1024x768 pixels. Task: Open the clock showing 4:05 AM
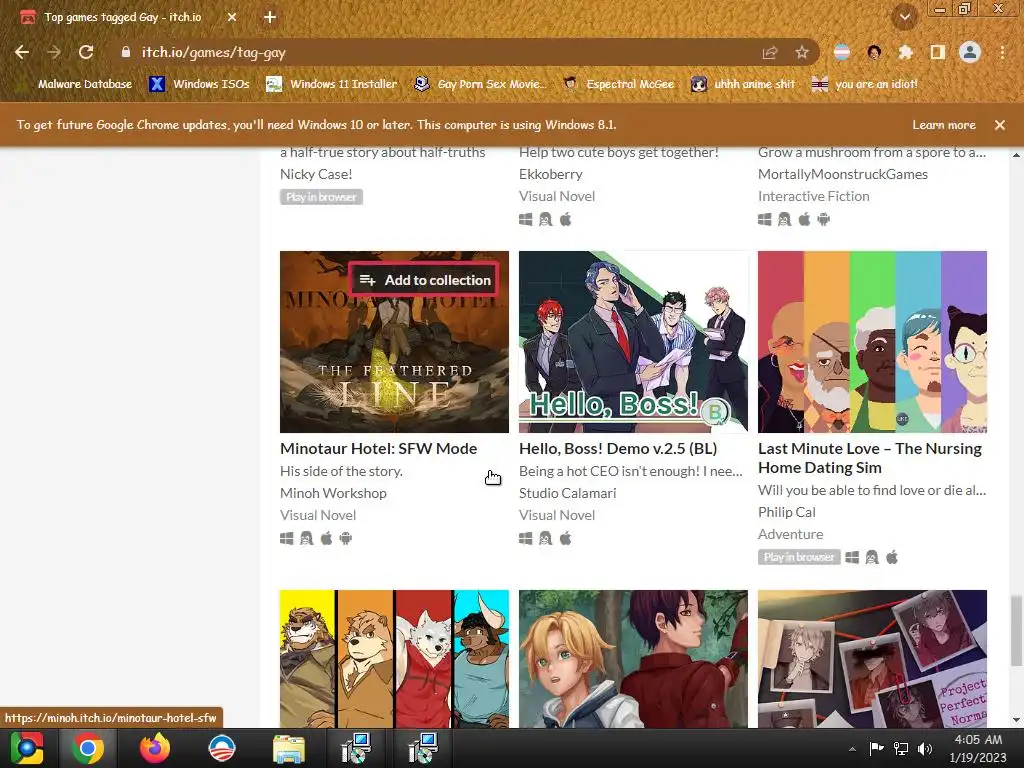978,748
